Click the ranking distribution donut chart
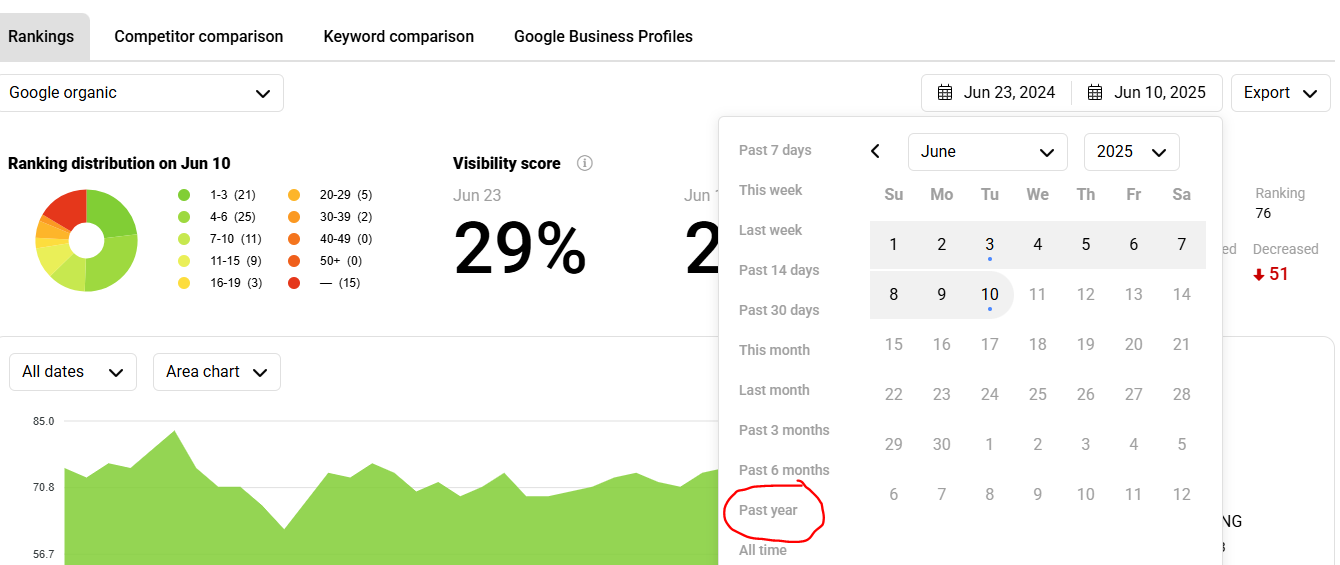 [x=86, y=240]
